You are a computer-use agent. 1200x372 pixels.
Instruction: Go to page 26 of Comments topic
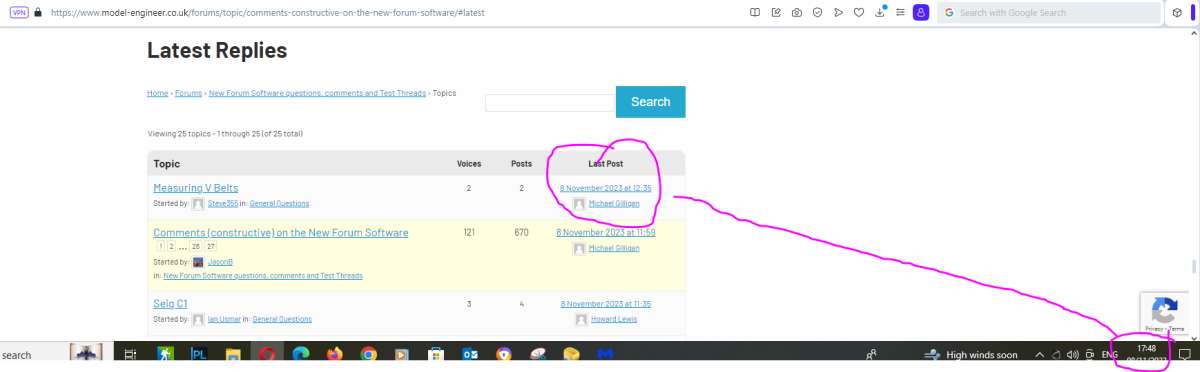197,246
